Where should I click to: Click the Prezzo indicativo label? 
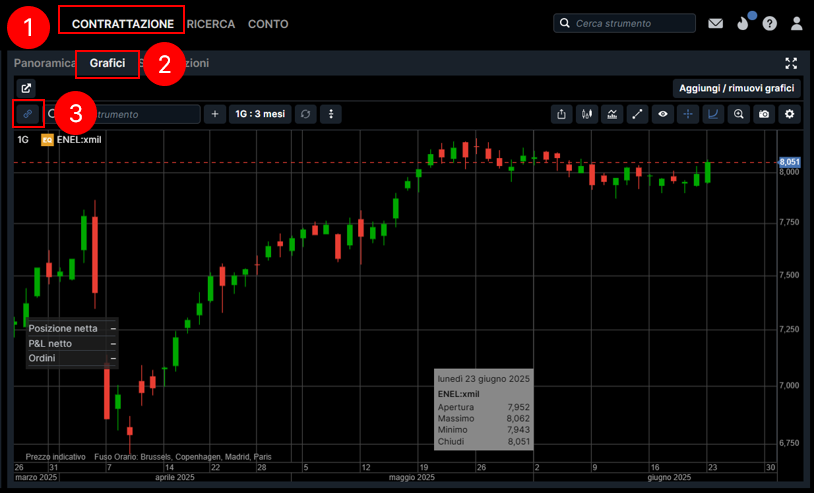tap(56, 457)
